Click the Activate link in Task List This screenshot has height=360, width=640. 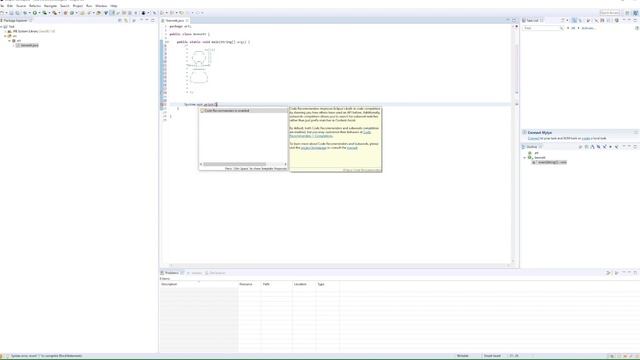(588, 28)
